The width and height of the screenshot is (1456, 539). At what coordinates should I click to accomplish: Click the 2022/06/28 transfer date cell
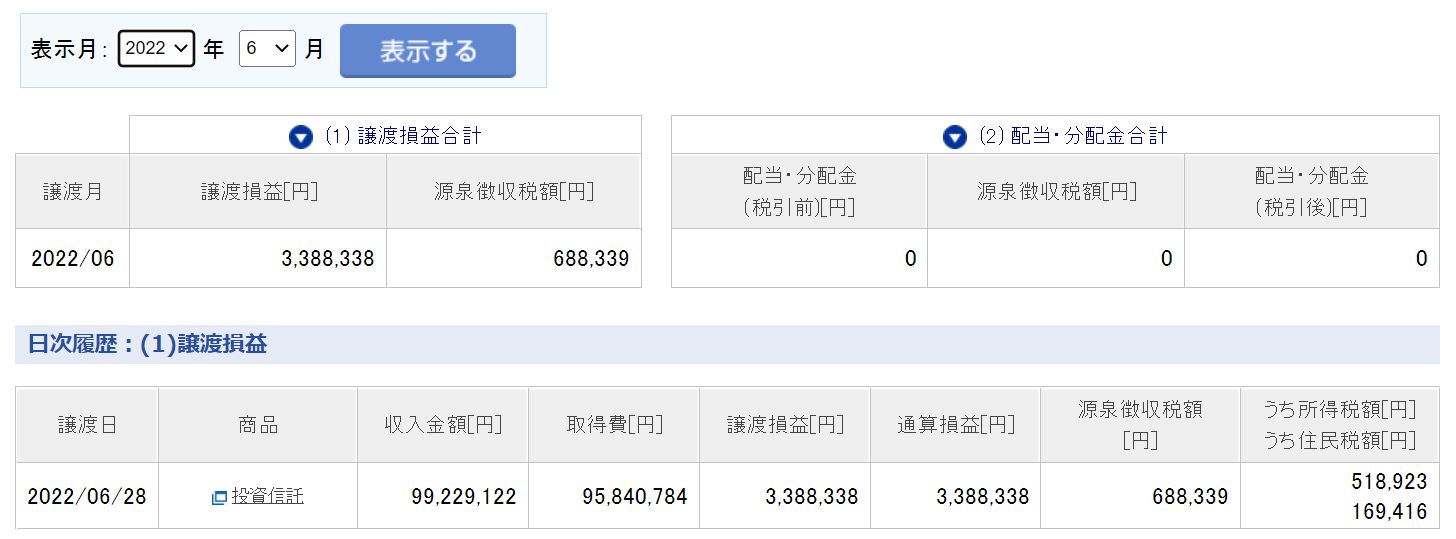87,496
